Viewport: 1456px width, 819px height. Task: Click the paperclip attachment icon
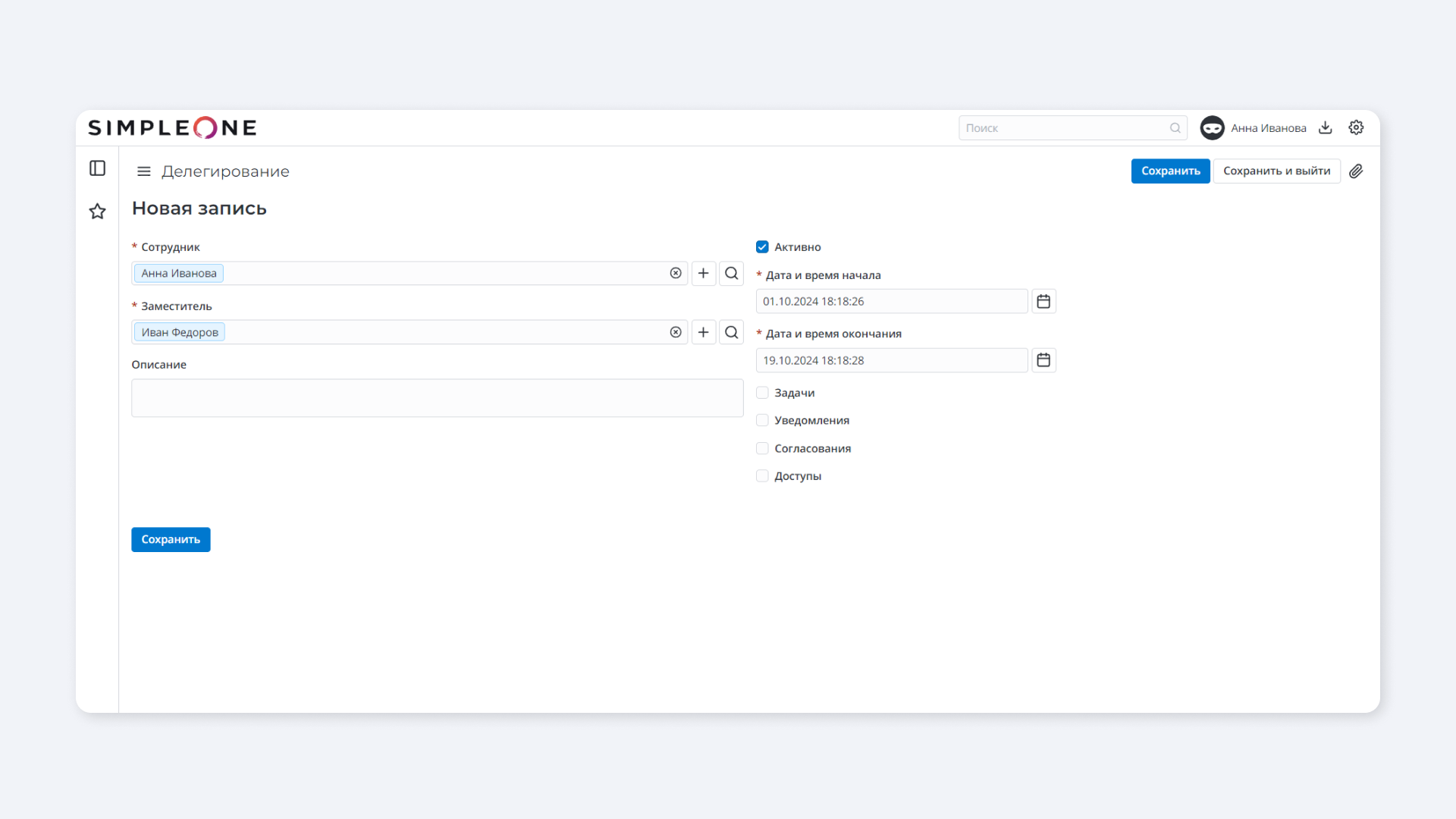1356,171
